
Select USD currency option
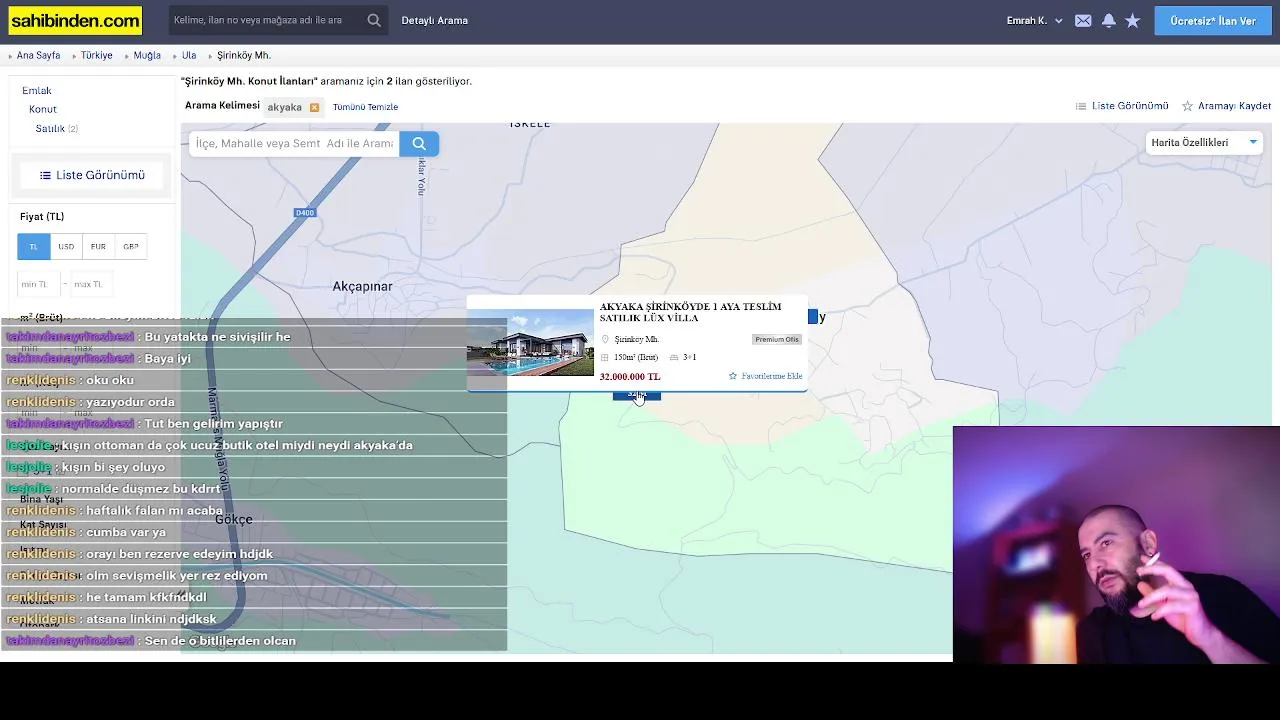66,246
